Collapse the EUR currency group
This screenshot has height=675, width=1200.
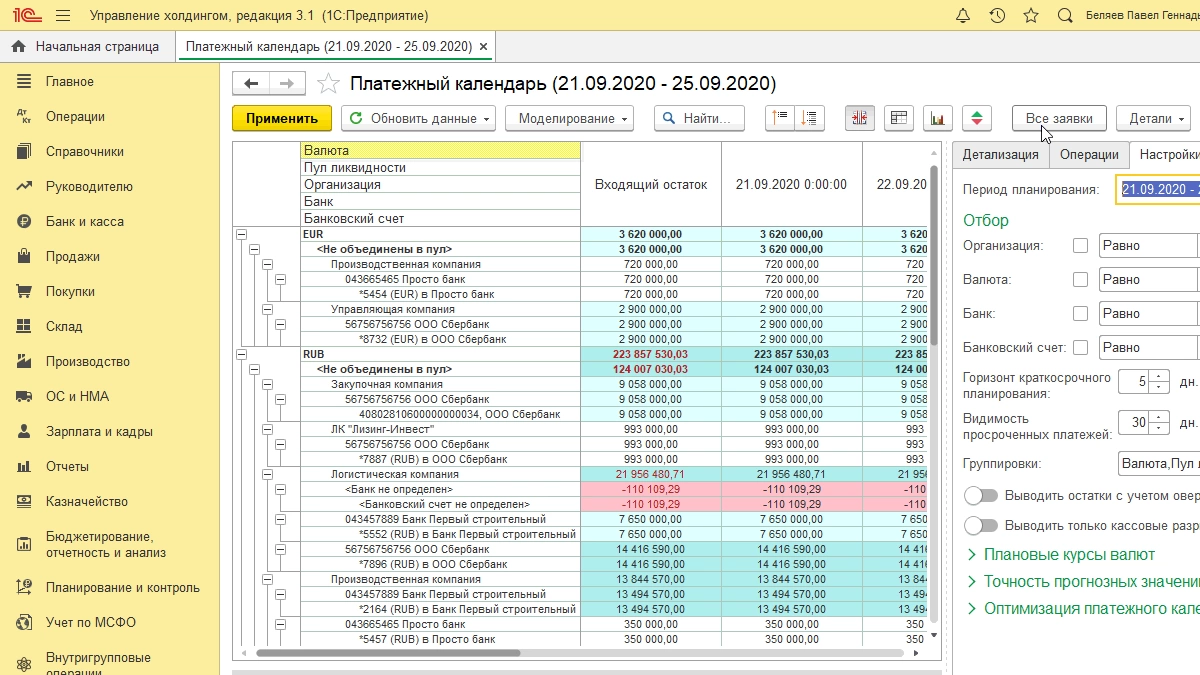click(240, 235)
